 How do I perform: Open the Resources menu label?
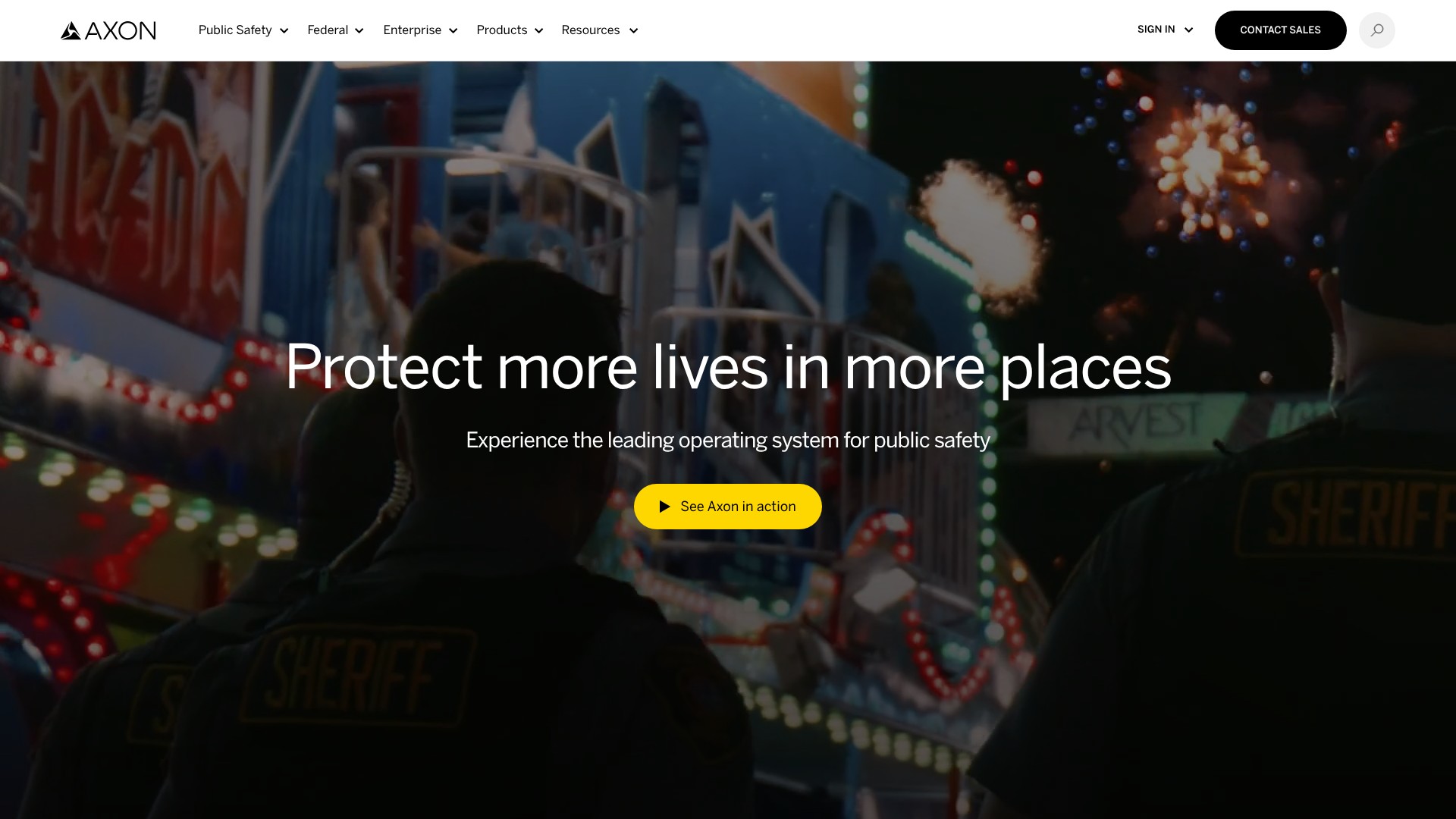click(590, 30)
